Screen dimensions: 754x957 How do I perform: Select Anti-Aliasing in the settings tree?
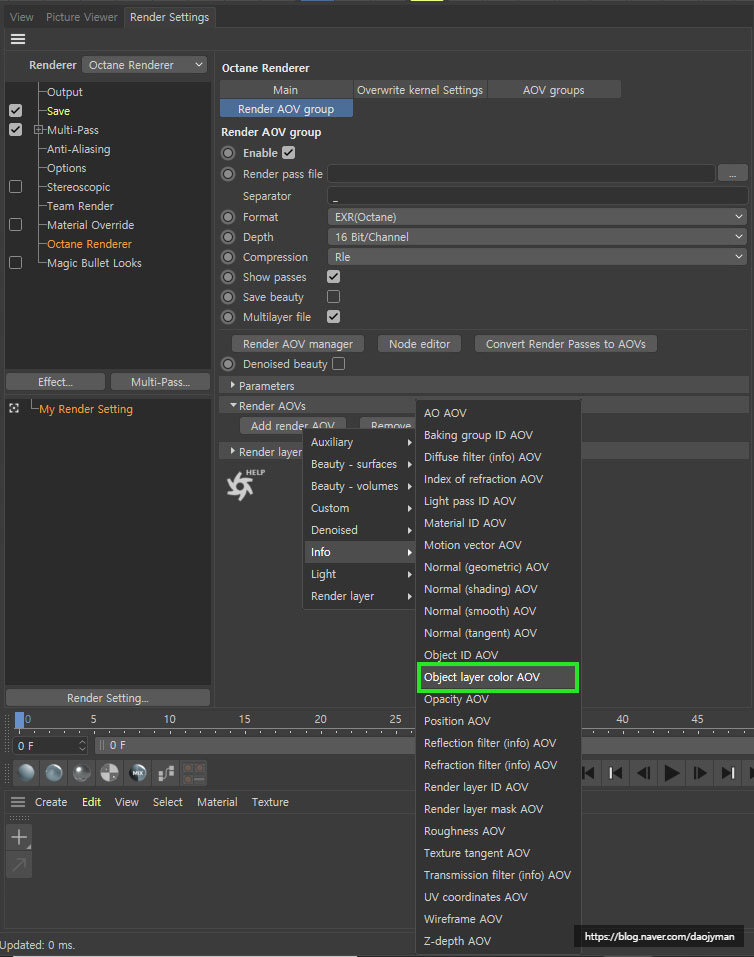pos(79,149)
